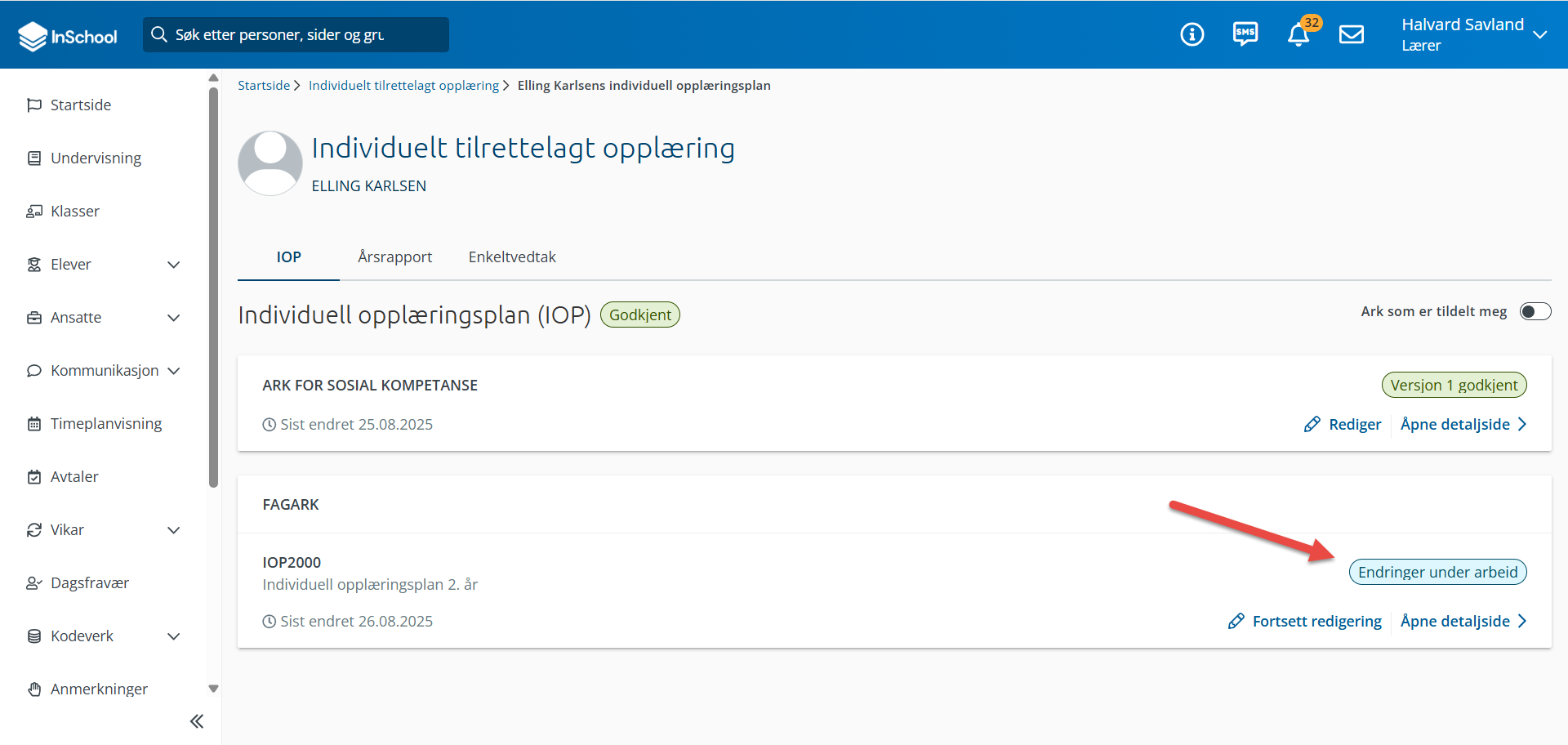Click the Startside flag icon

[34, 105]
